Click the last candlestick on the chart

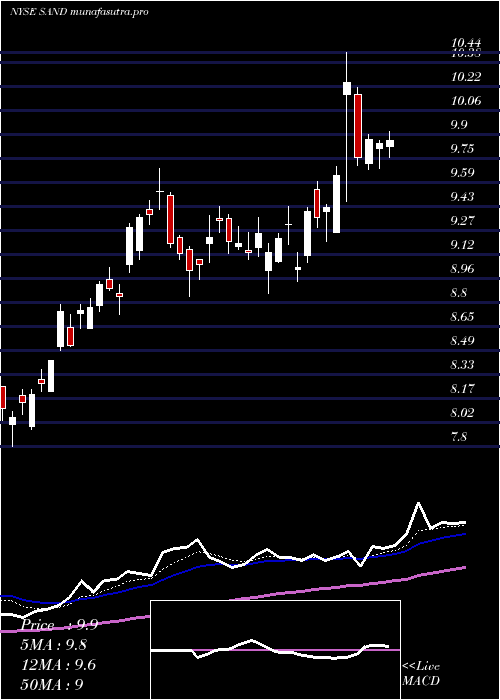click(x=390, y=143)
